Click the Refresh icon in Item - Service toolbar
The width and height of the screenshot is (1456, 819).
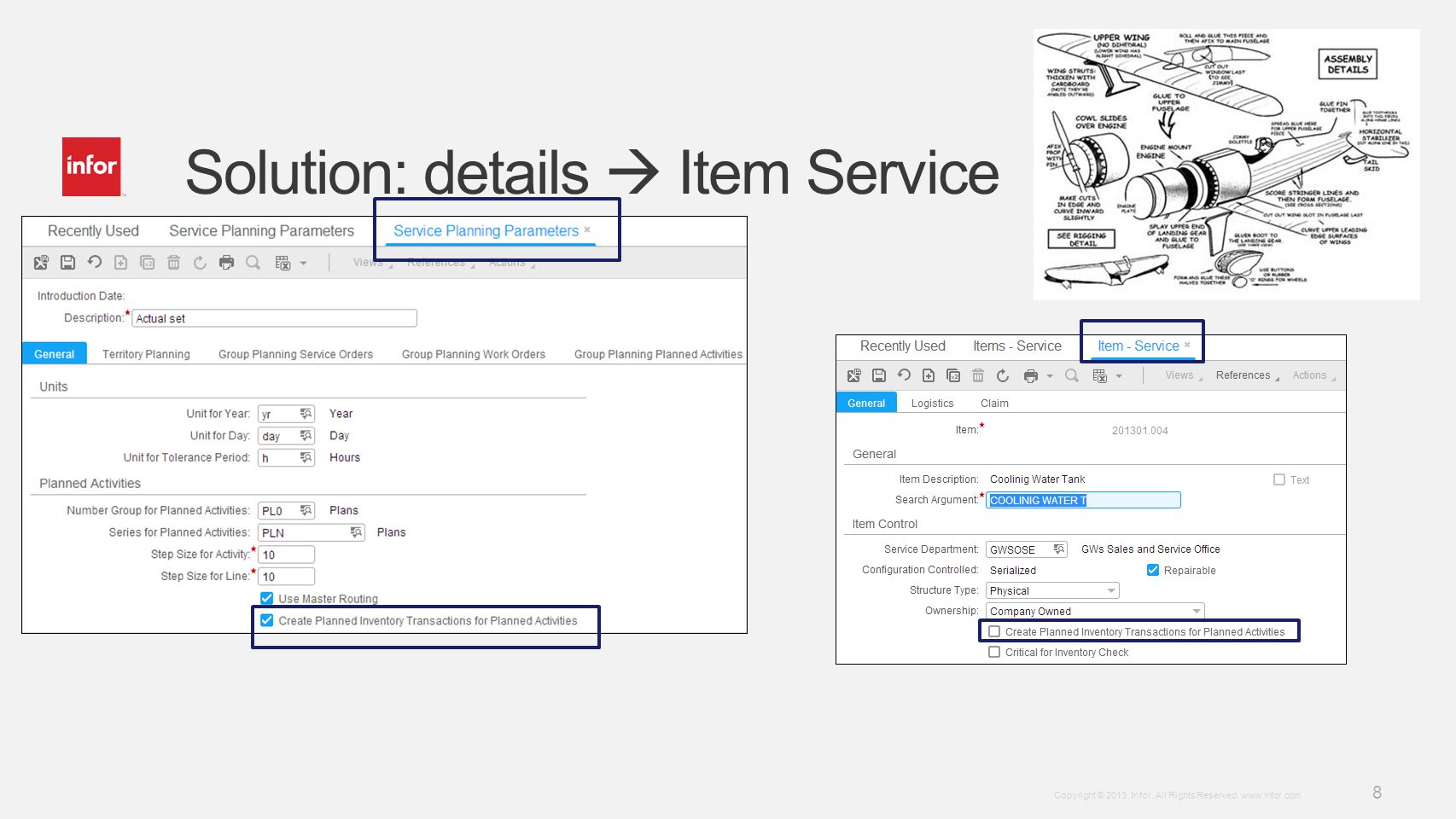[1003, 375]
